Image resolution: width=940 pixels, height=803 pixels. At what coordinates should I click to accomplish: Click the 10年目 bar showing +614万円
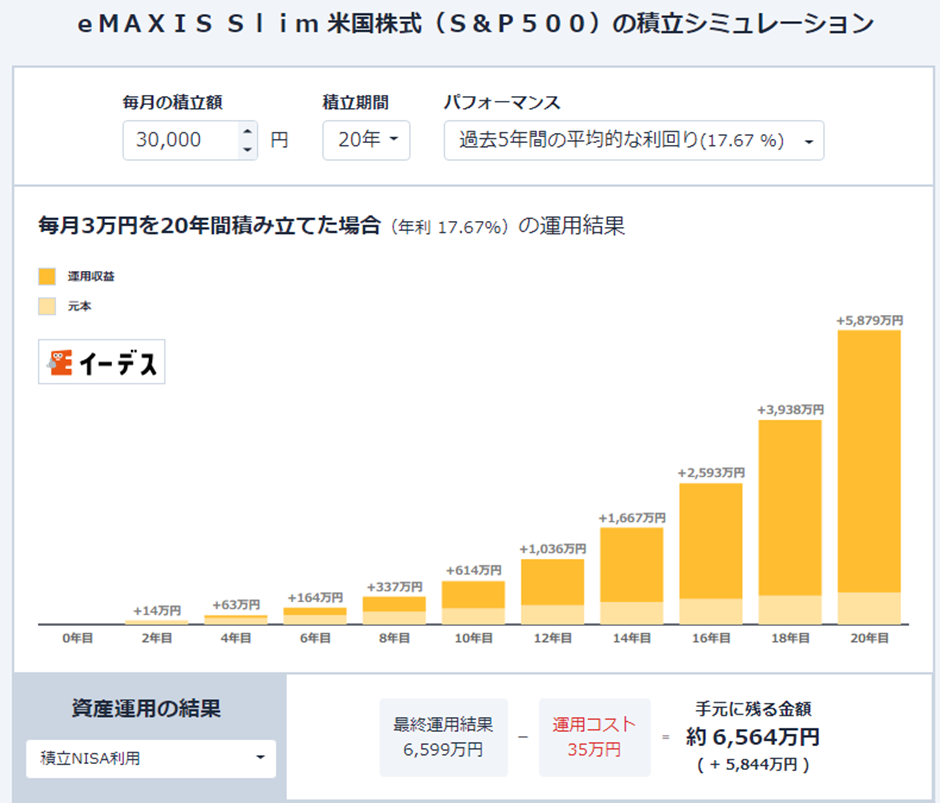pyautogui.click(x=473, y=602)
